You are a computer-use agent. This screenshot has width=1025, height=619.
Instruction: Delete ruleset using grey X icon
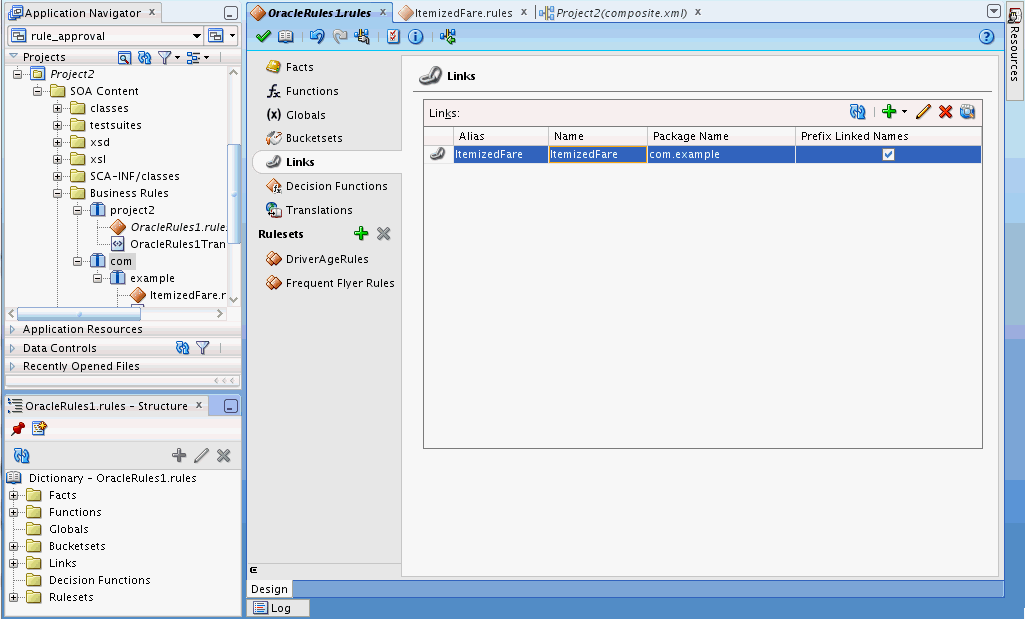pyautogui.click(x=384, y=233)
